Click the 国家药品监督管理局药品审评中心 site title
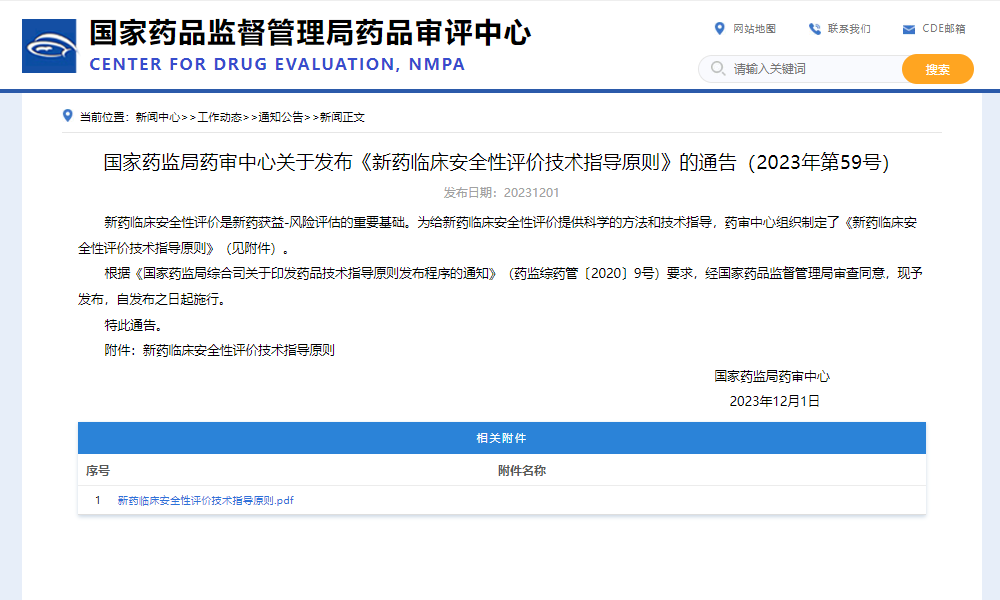Viewport: 1000px width, 600px height. [309, 33]
